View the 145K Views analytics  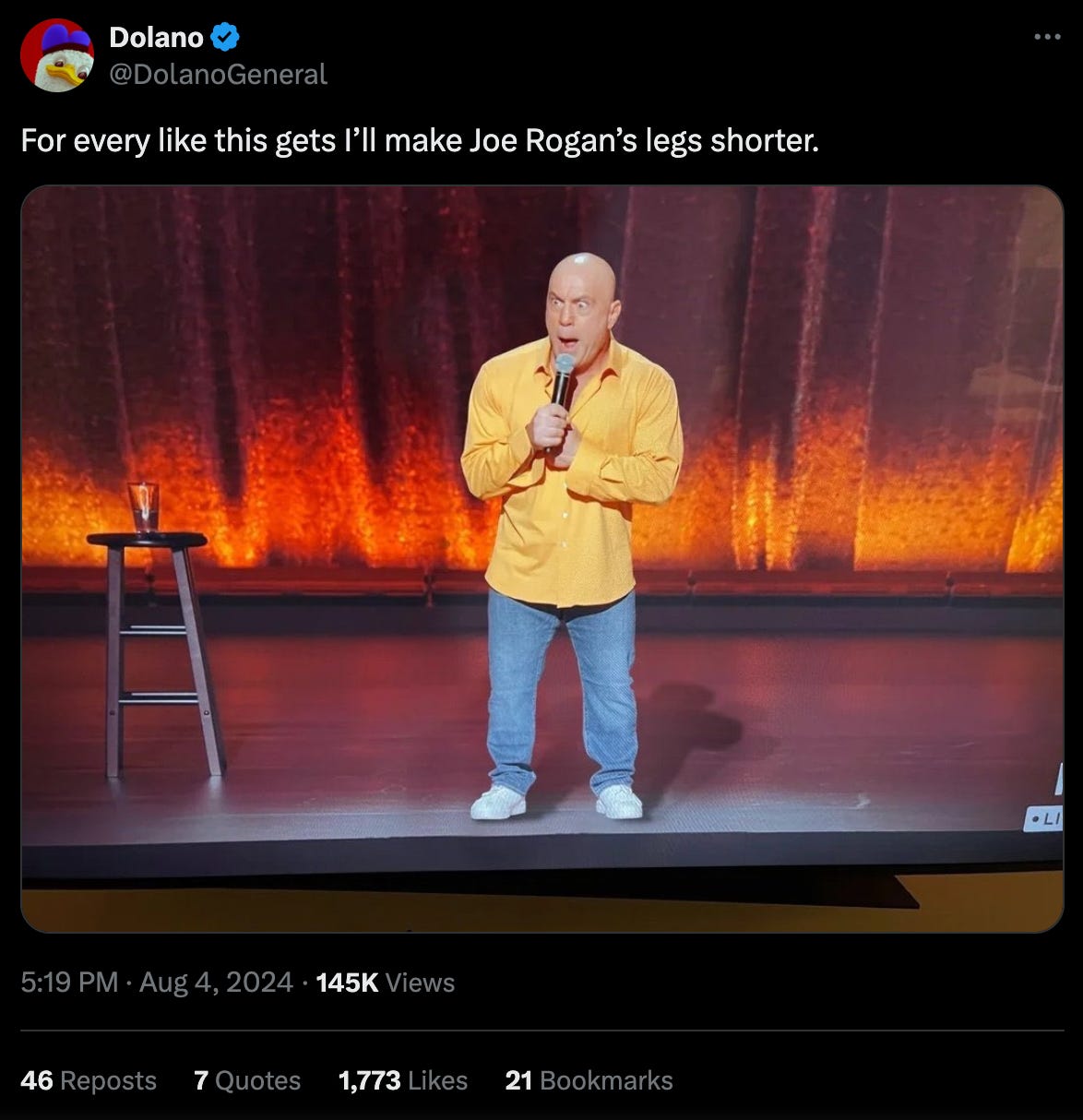pyautogui.click(x=386, y=983)
